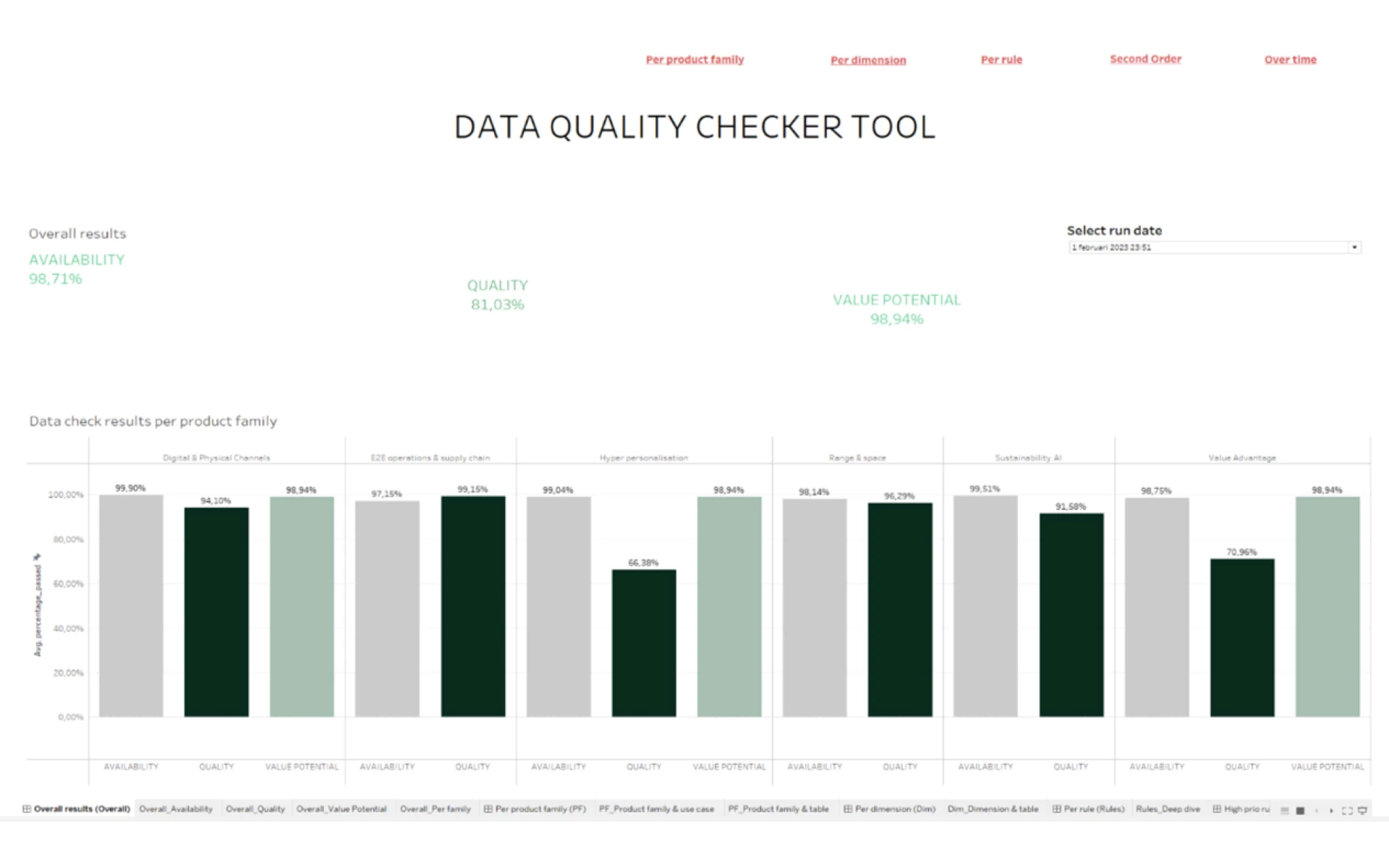Click the 'Value Advantage' column header
1389x868 pixels.
(x=1242, y=458)
